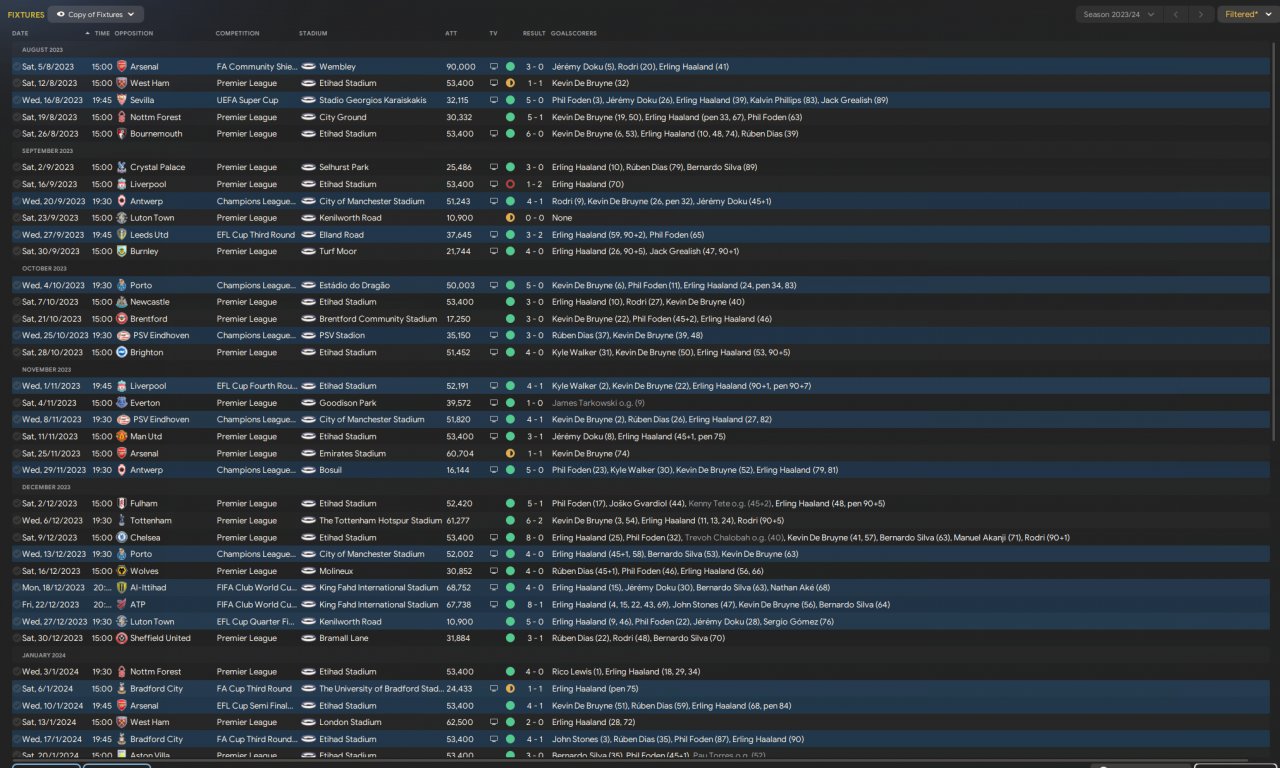1280x768 pixels.
Task: Open the EFL Cup Third Round competition link
Action: coord(256,235)
